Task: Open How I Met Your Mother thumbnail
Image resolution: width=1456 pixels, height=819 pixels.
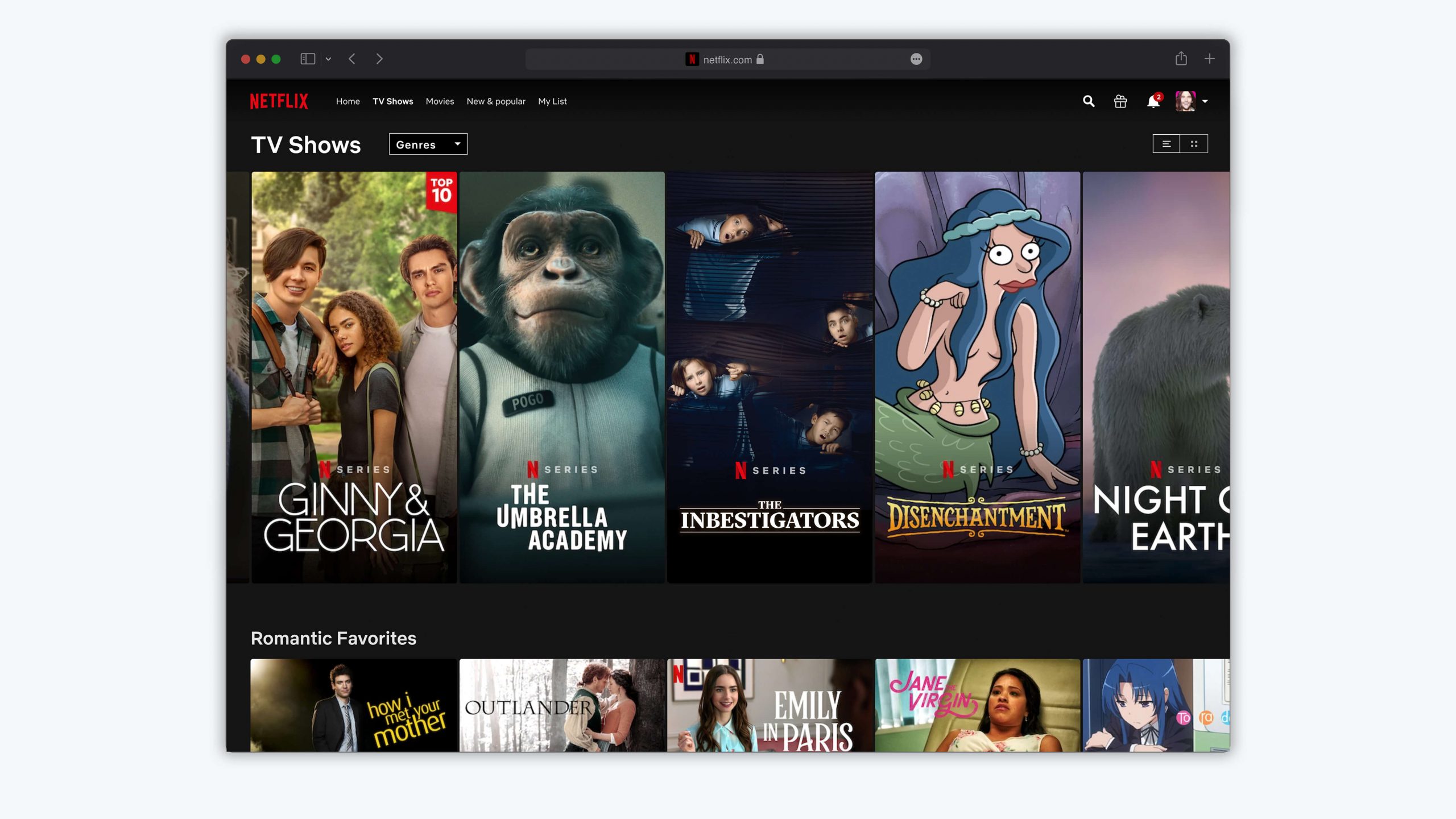Action: 354,705
